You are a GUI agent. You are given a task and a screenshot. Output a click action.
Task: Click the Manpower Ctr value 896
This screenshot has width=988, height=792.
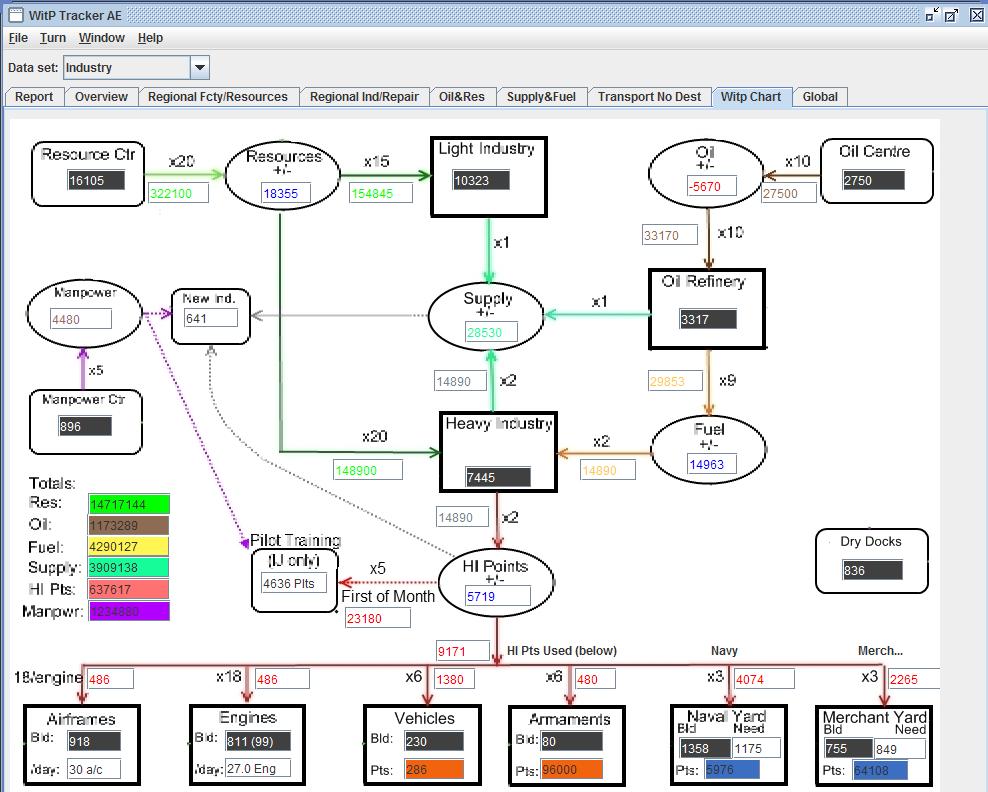(x=84, y=426)
